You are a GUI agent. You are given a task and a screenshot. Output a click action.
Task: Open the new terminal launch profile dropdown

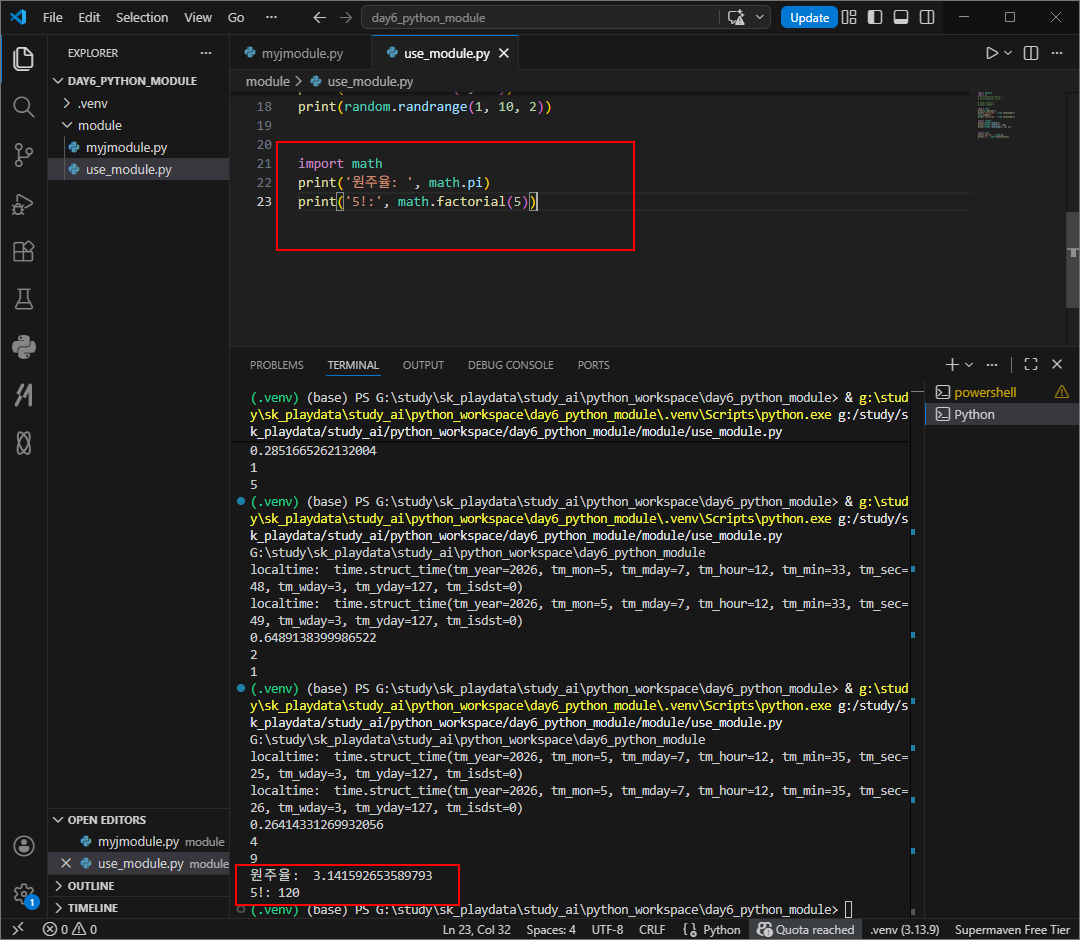pyautogui.click(x=969, y=364)
